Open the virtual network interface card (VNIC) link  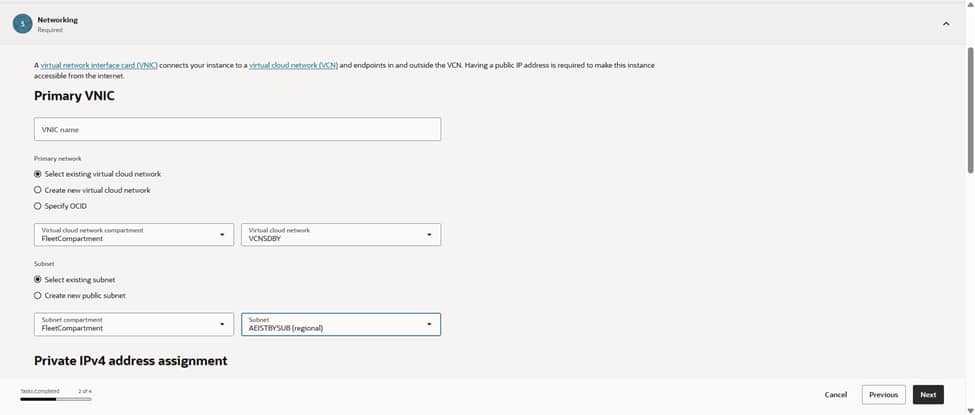click(x=99, y=65)
